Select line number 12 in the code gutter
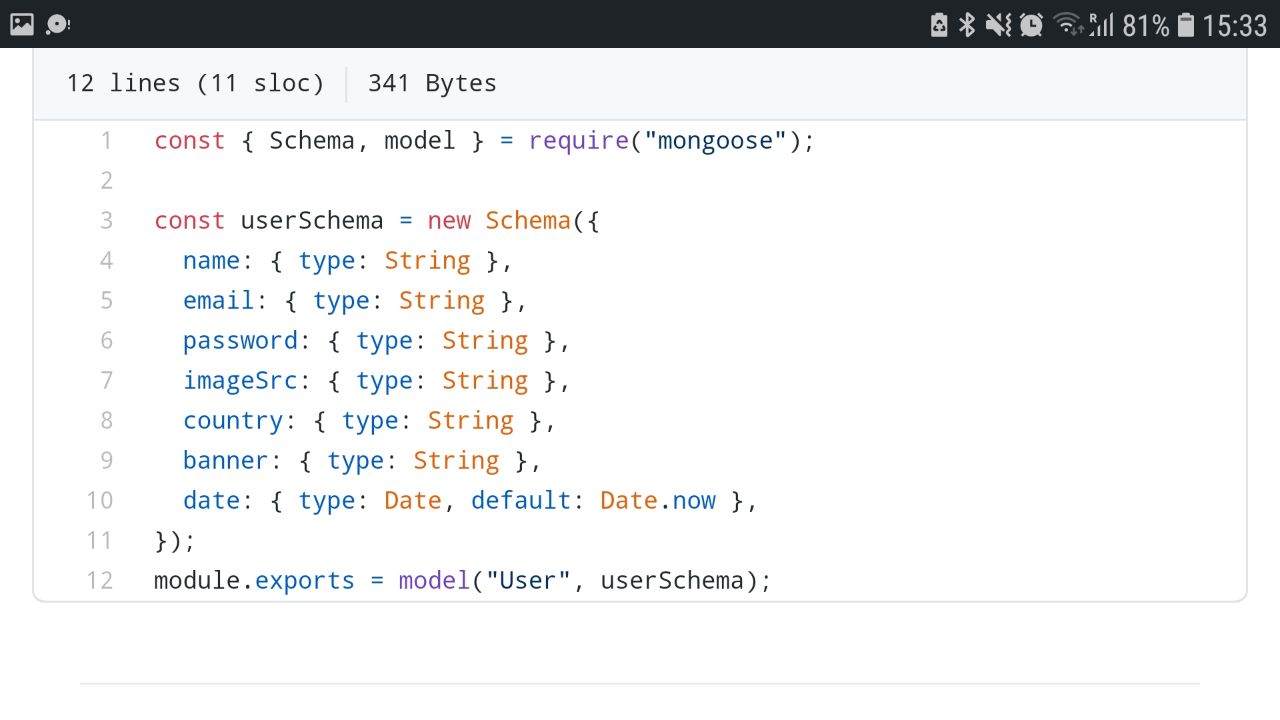Viewport: 1280px width, 720px height. pos(100,581)
